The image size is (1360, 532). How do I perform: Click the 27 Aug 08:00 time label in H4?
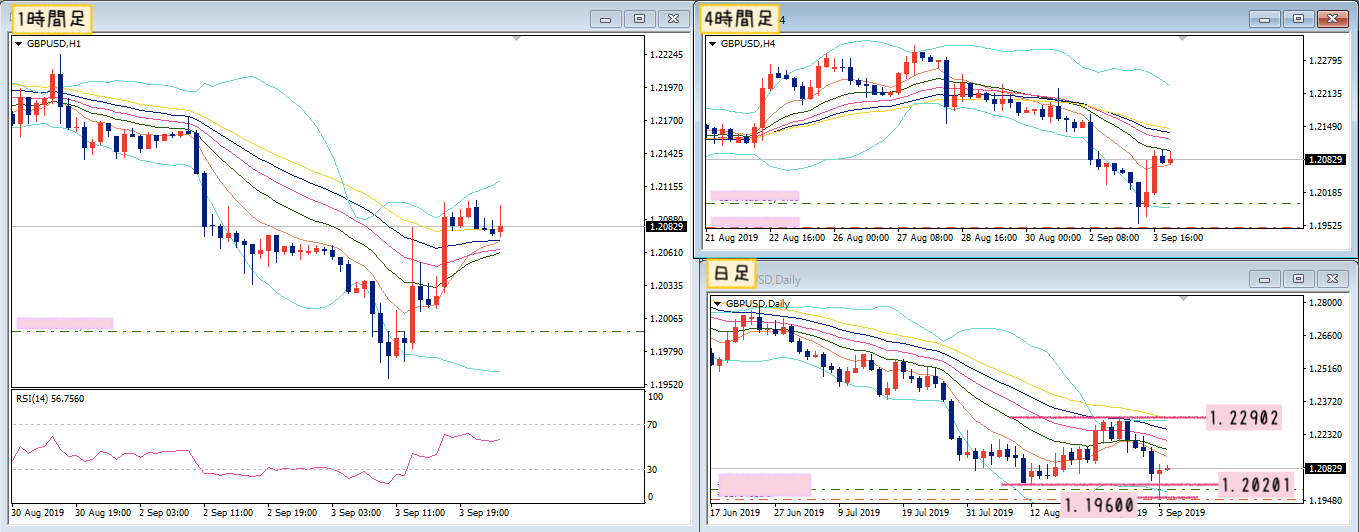click(925, 238)
